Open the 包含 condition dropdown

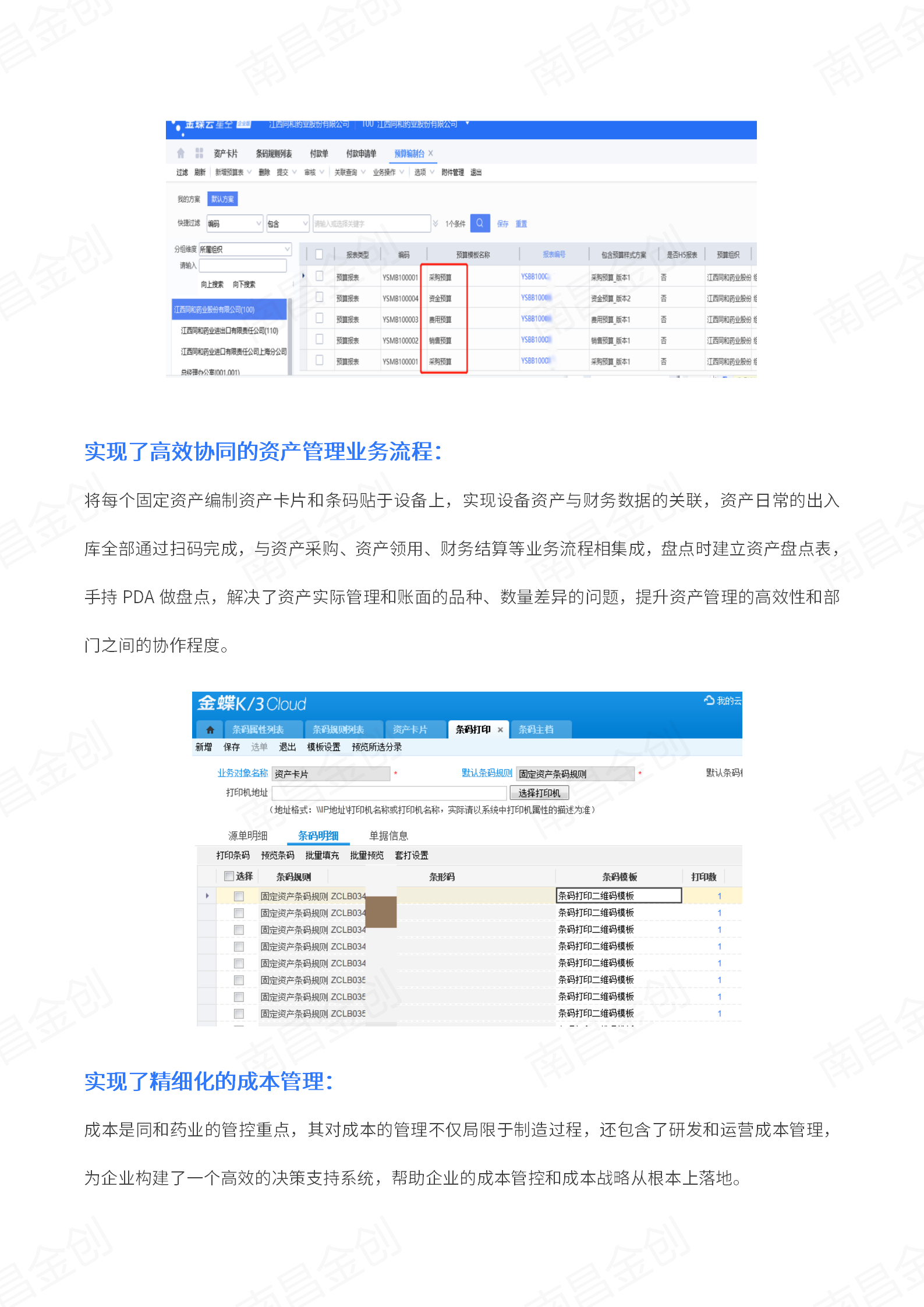point(305,224)
